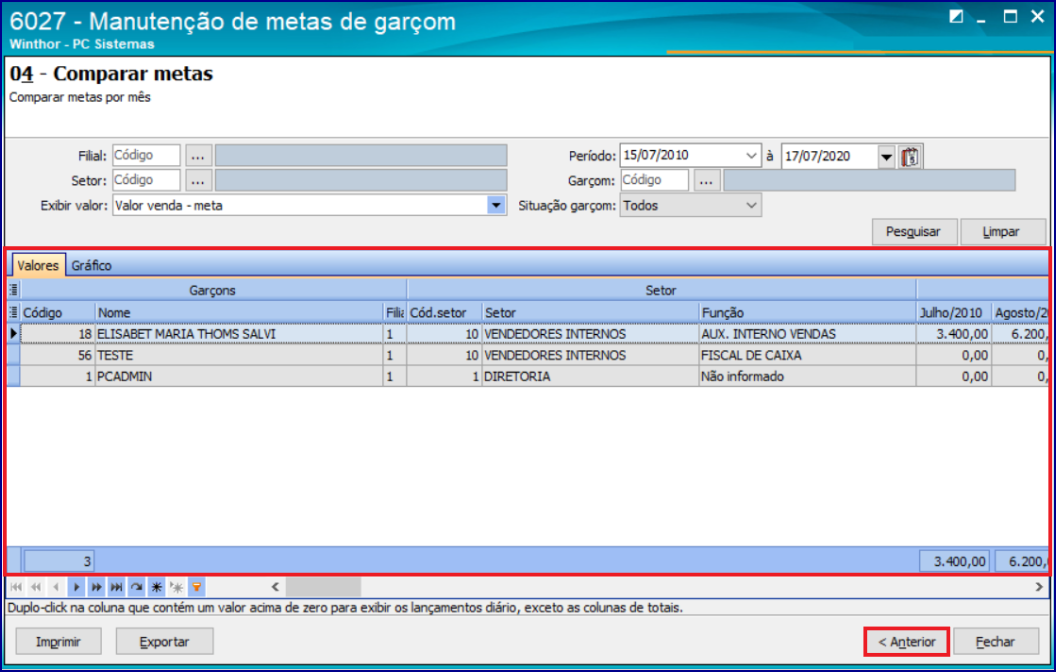Select the AUX. INTERNO VENDAS cell
Image resolution: width=1056 pixels, height=672 pixels.
(x=807, y=334)
